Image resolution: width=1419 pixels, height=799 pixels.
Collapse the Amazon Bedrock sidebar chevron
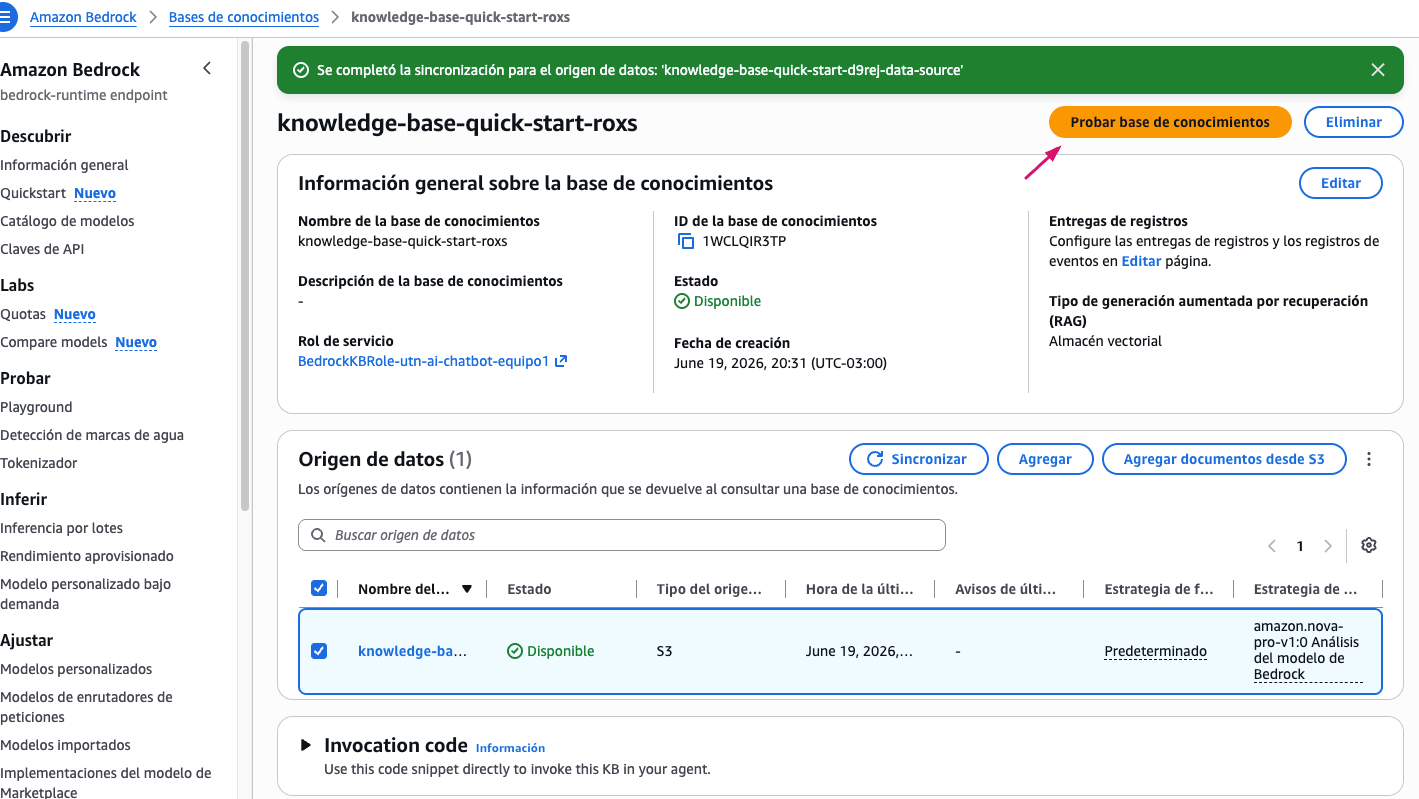(x=207, y=68)
